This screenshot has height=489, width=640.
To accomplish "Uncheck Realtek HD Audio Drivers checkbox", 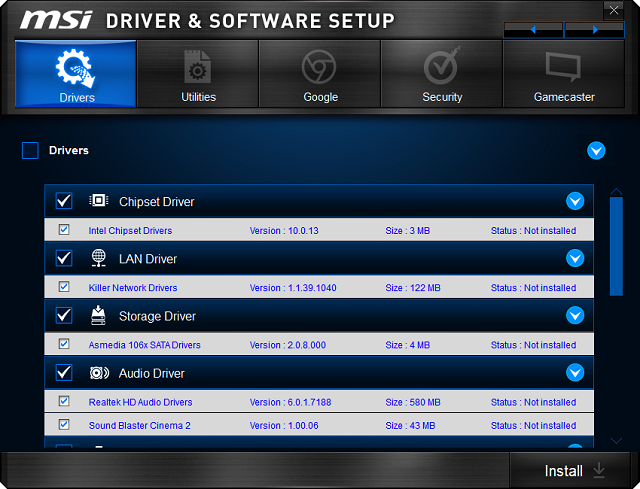I will coord(64,401).
